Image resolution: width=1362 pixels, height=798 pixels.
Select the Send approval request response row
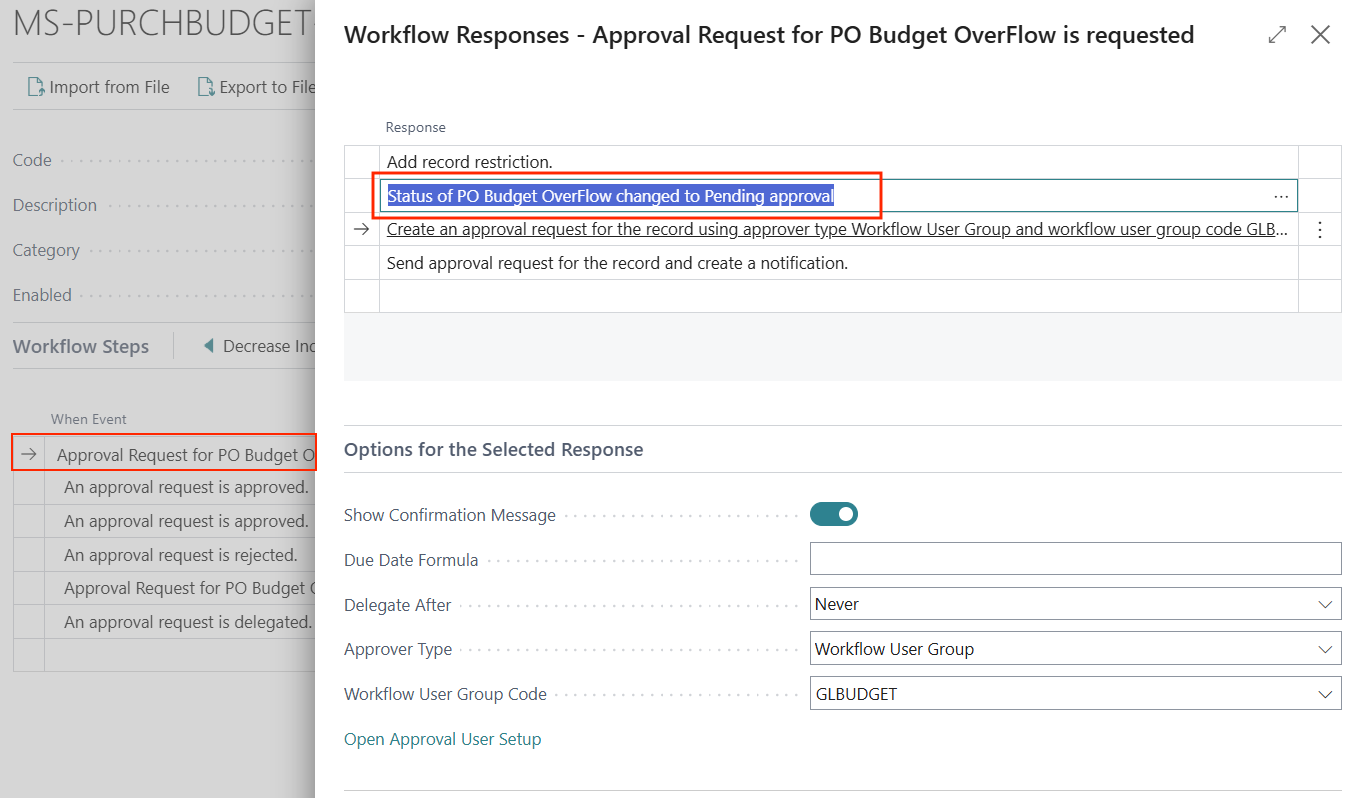pos(617,264)
